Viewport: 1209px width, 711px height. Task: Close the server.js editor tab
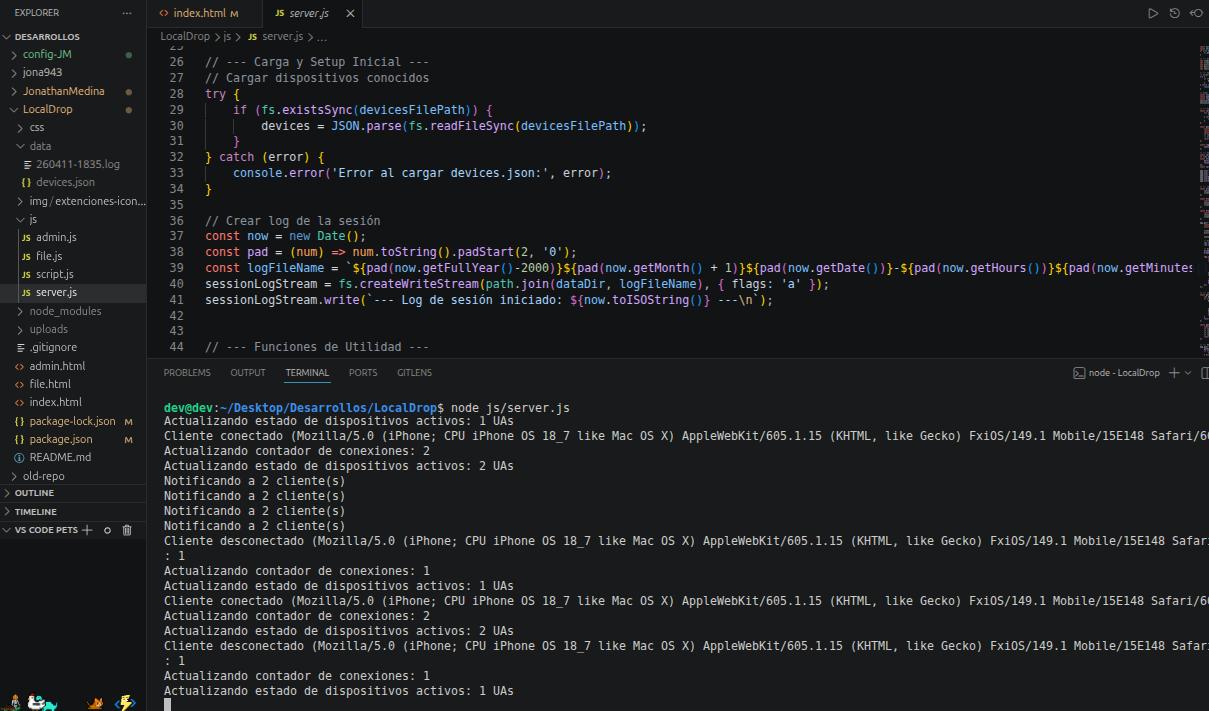coord(350,14)
